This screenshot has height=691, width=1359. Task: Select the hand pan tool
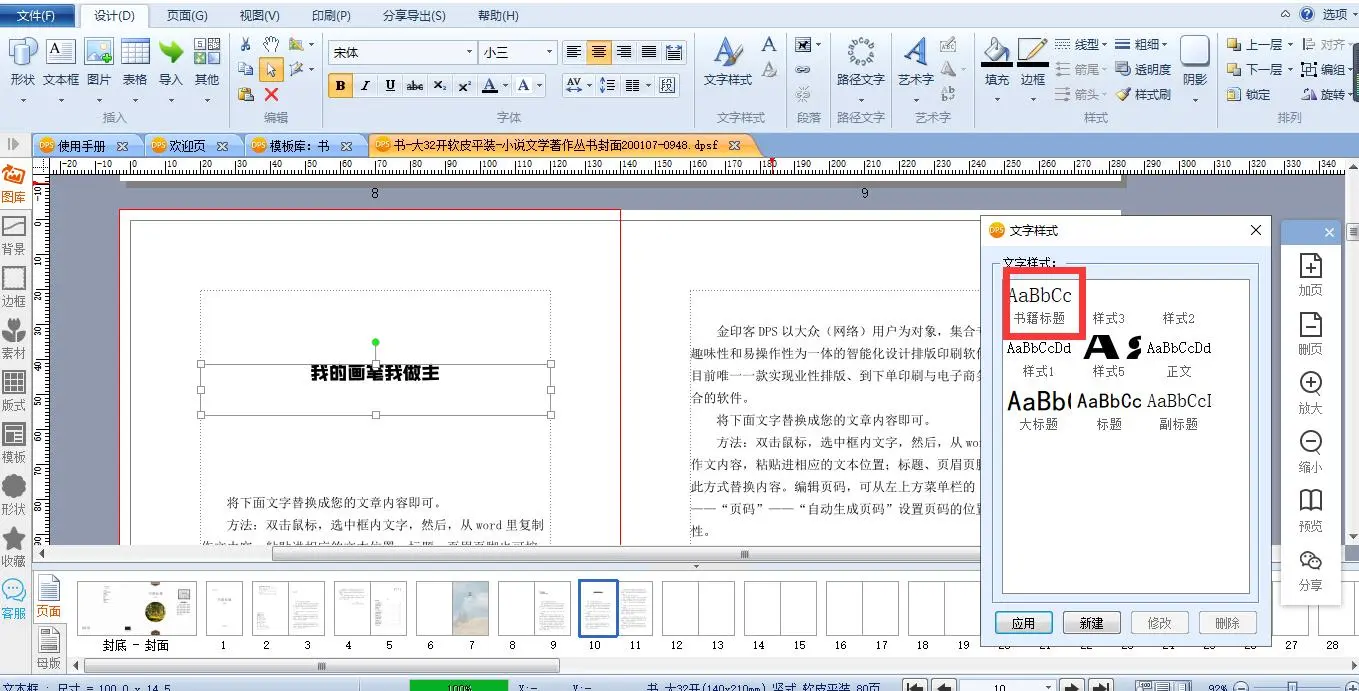click(271, 45)
